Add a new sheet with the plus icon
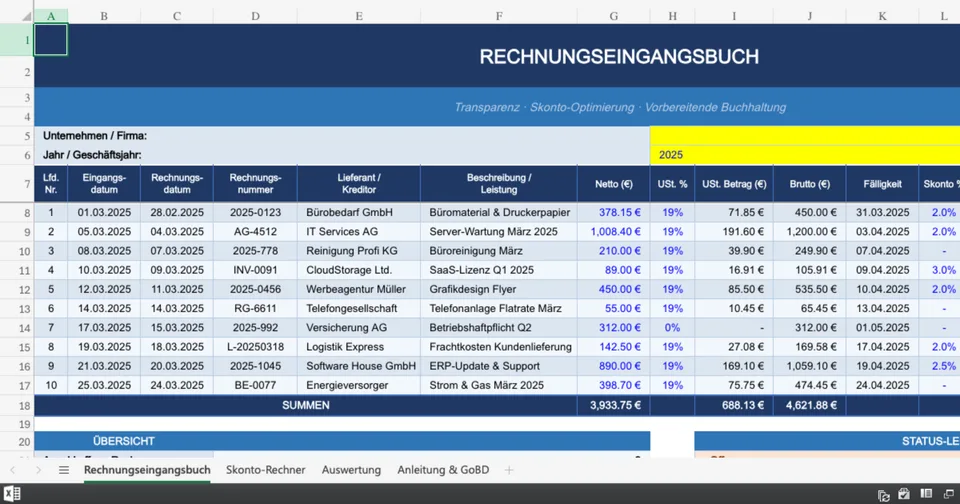Viewport: 960px width, 504px height. pyautogui.click(x=509, y=470)
